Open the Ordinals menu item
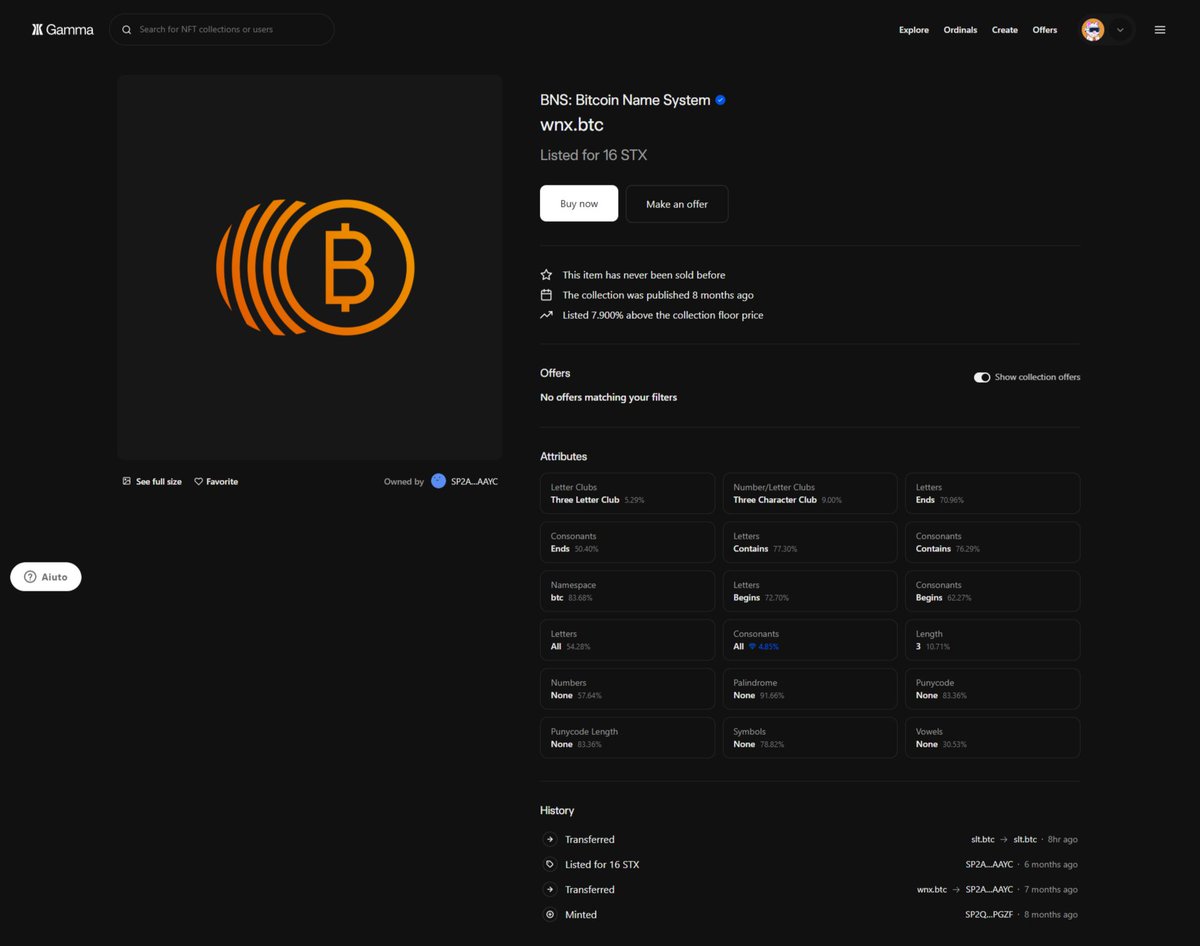This screenshot has width=1200, height=946. click(960, 30)
